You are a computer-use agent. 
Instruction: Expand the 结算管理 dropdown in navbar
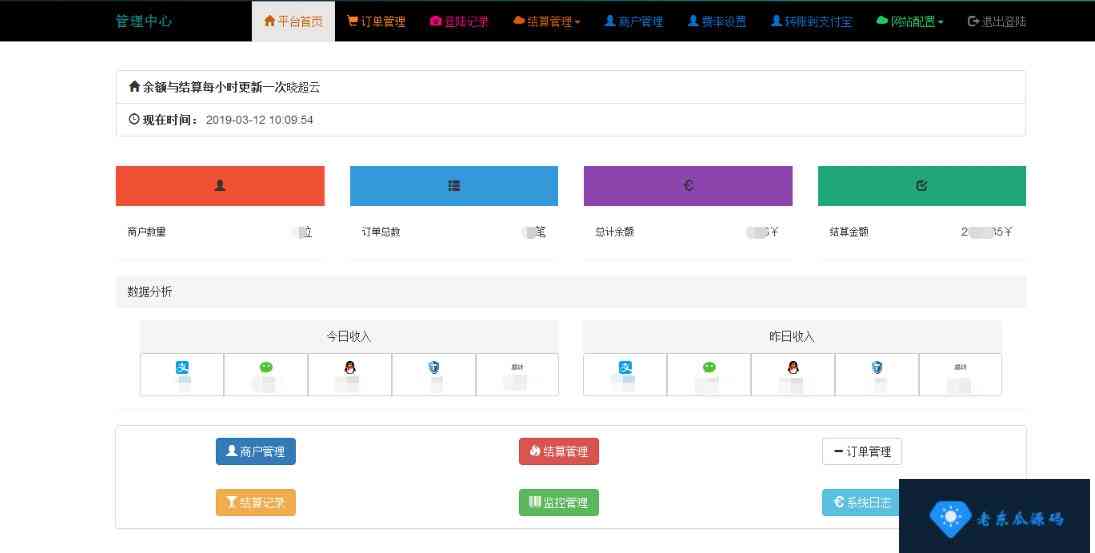pos(546,21)
